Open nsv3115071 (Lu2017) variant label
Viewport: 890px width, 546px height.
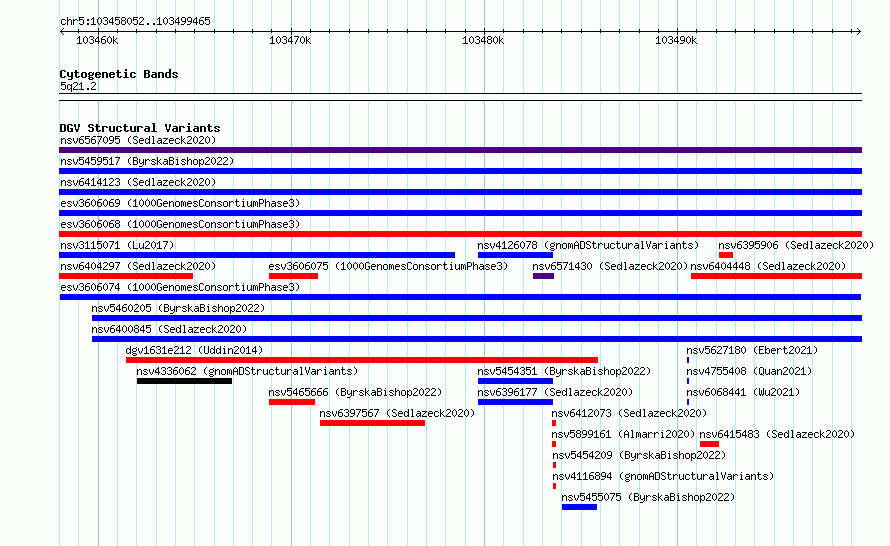click(117, 245)
